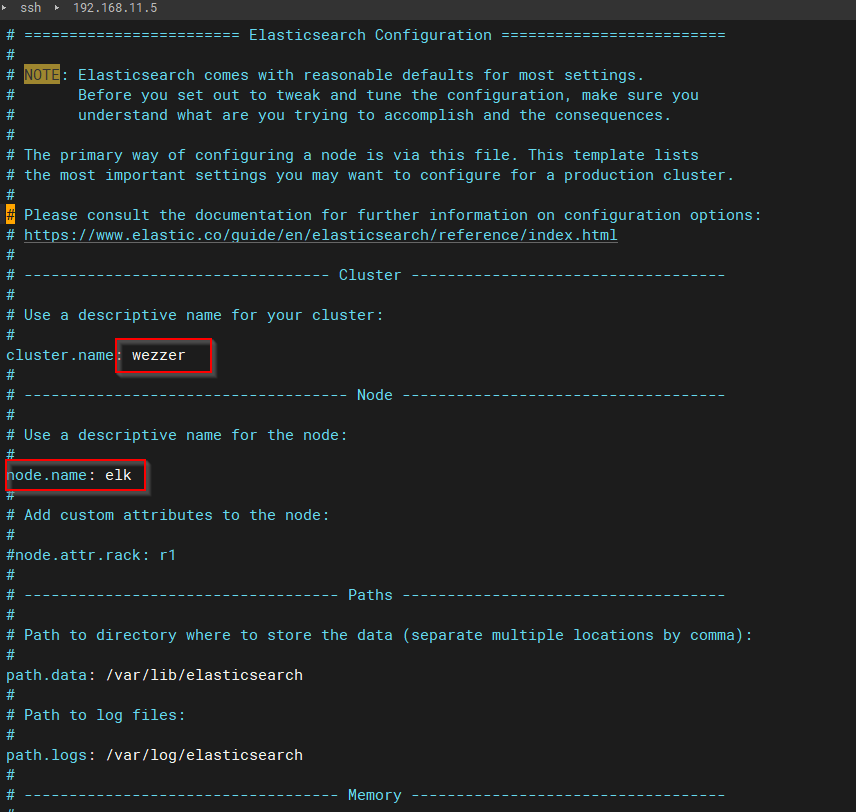
Task: Click 'Use a descriptive name for your cluster:' comment
Action: (204, 315)
